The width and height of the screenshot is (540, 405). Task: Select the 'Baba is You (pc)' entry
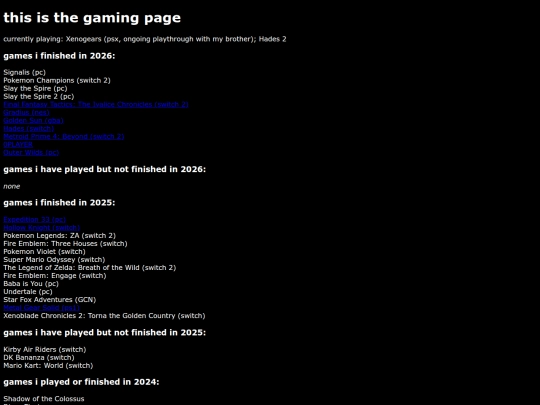[31, 284]
